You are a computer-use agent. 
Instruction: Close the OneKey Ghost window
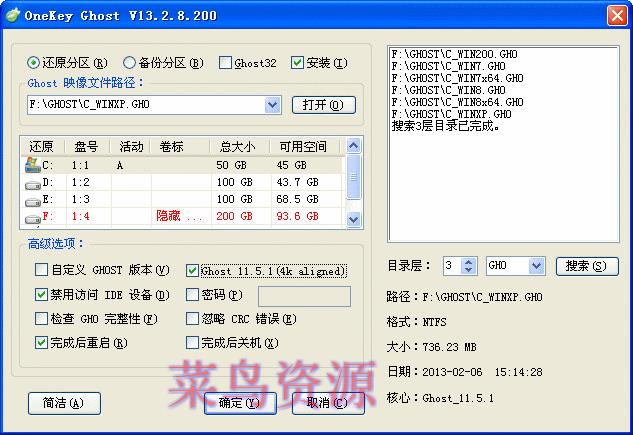(x=617, y=16)
